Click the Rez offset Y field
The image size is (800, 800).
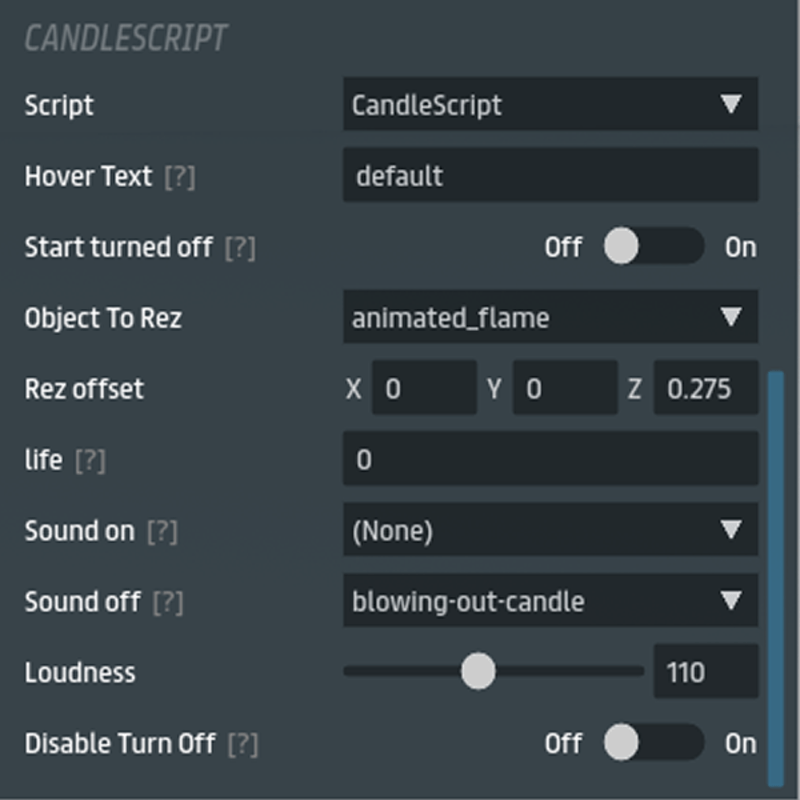(x=565, y=389)
